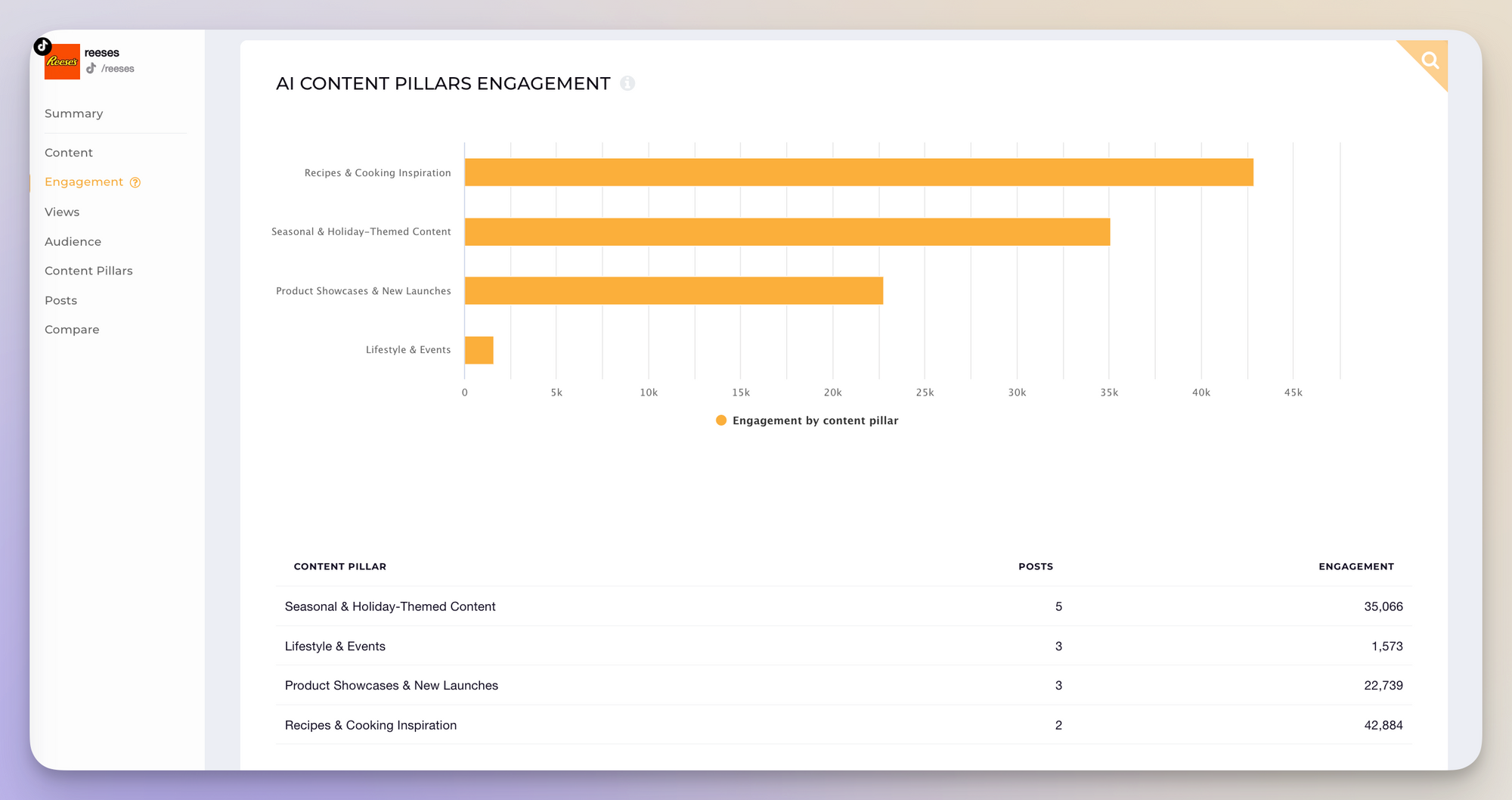Open the /reeses profile handle link

(x=118, y=69)
